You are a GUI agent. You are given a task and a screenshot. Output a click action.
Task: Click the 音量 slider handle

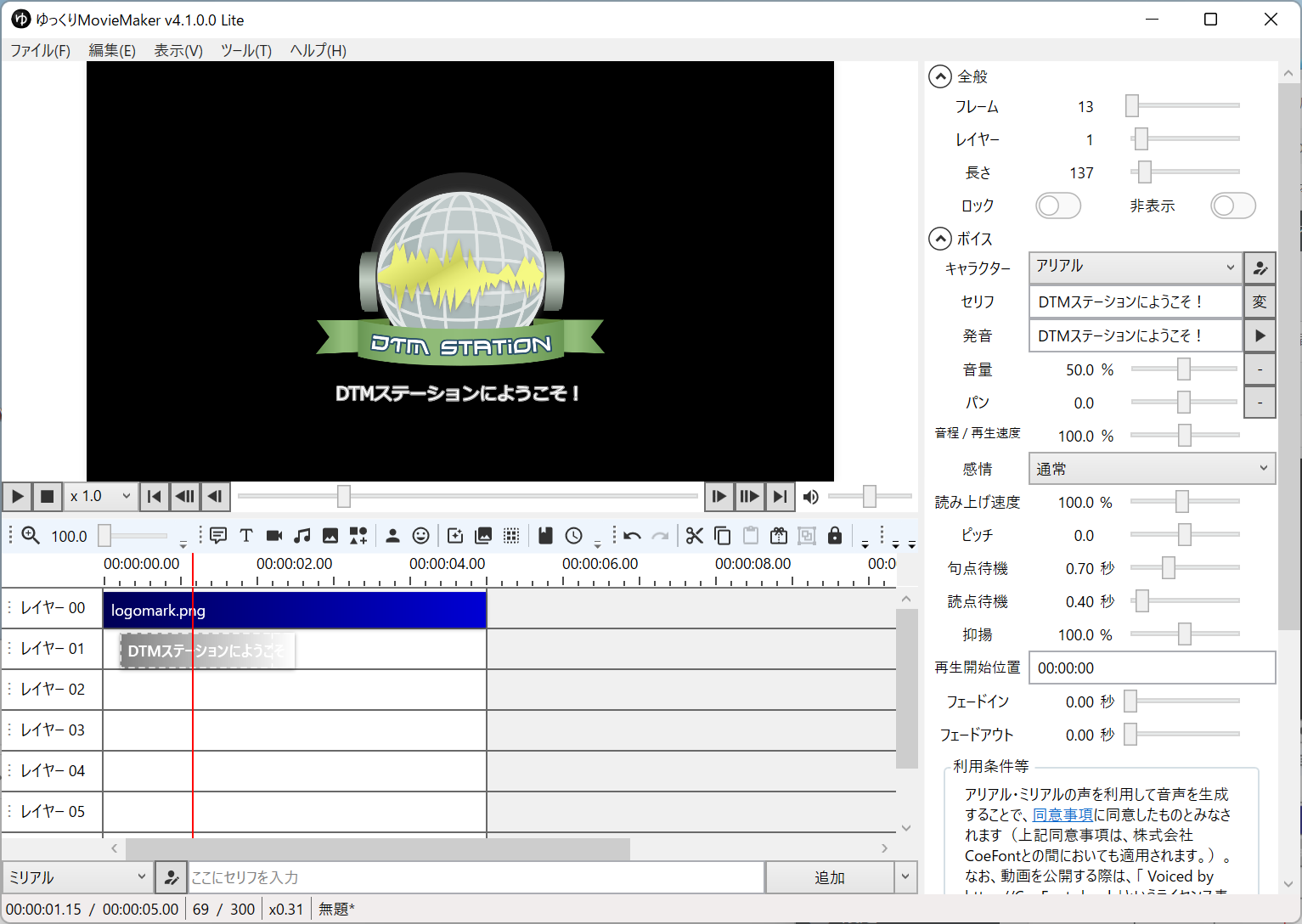coord(1184,369)
